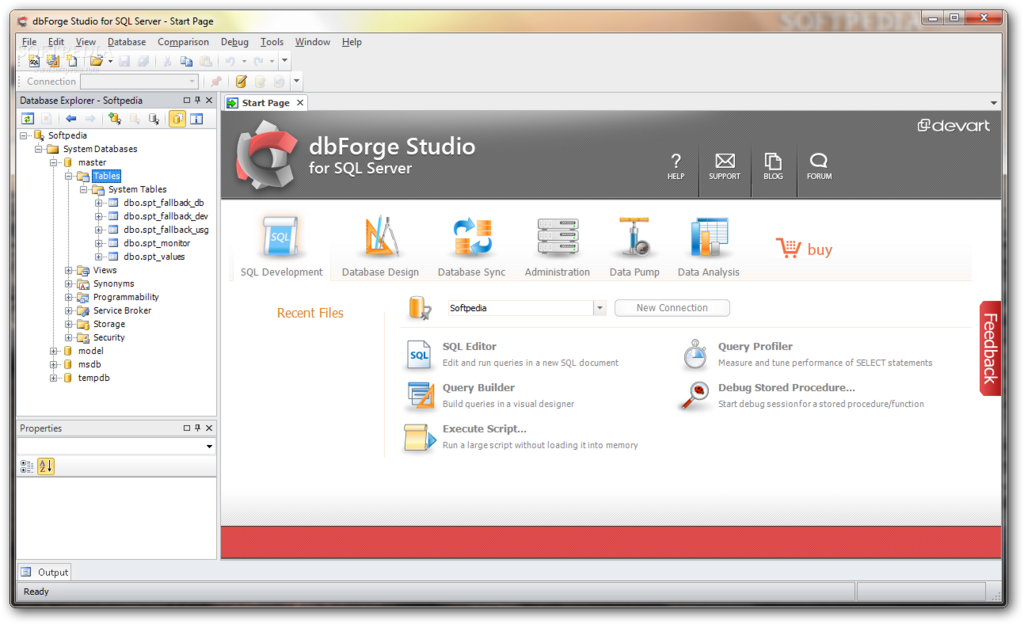The image size is (1024, 624).
Task: Toggle alphabetical sort in Properties panel
Action: (x=46, y=466)
